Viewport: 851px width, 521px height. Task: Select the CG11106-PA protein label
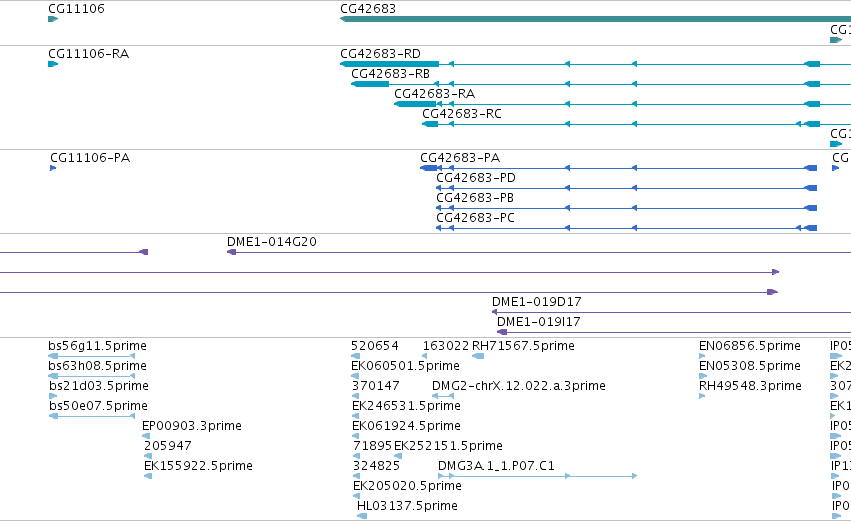point(90,158)
